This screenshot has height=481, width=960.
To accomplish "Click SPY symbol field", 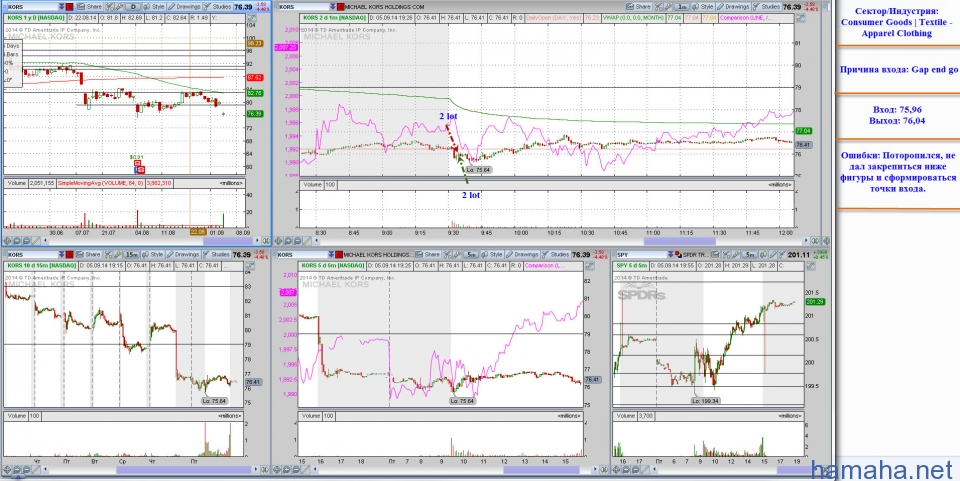I will tap(642, 255).
